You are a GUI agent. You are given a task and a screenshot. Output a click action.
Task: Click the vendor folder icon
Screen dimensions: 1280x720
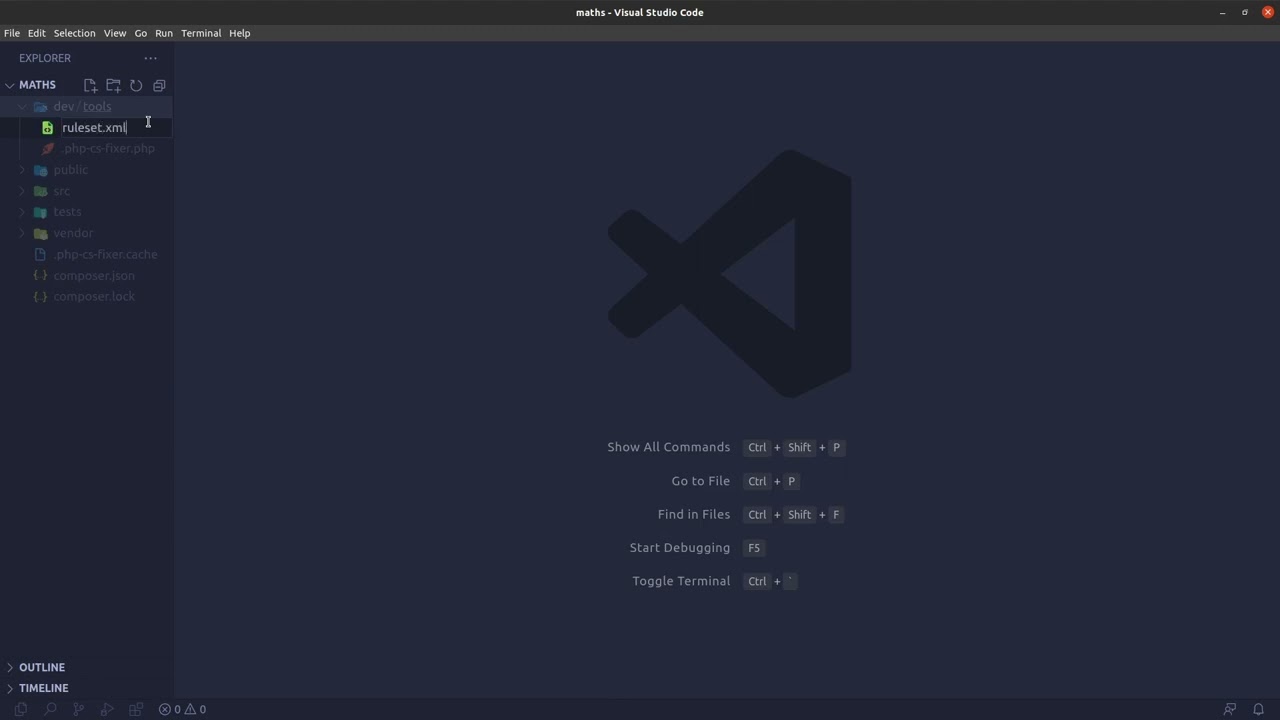(x=40, y=234)
